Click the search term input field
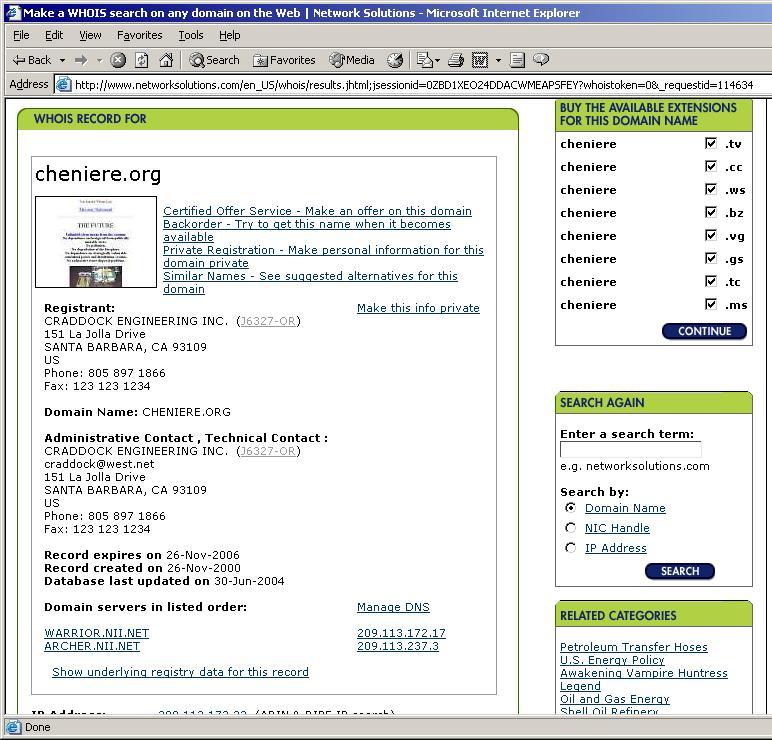 (x=631, y=450)
